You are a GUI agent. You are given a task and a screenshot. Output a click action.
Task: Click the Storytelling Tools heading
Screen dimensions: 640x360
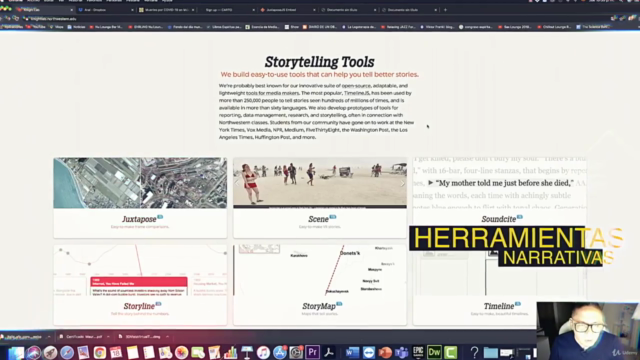320,62
